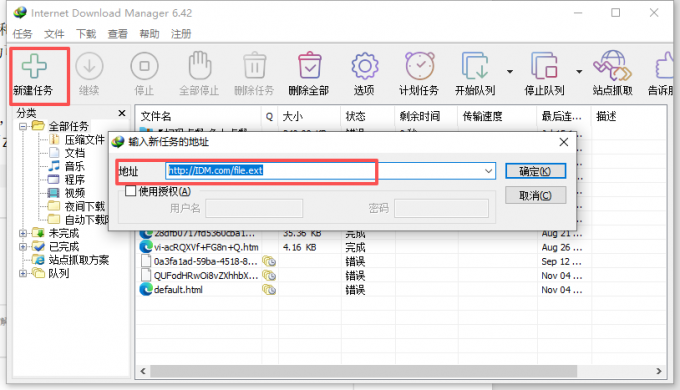Image resolution: width=680 pixels, height=390 pixels.
Task: Close the 分类 categories panel
Action: click(x=122, y=113)
